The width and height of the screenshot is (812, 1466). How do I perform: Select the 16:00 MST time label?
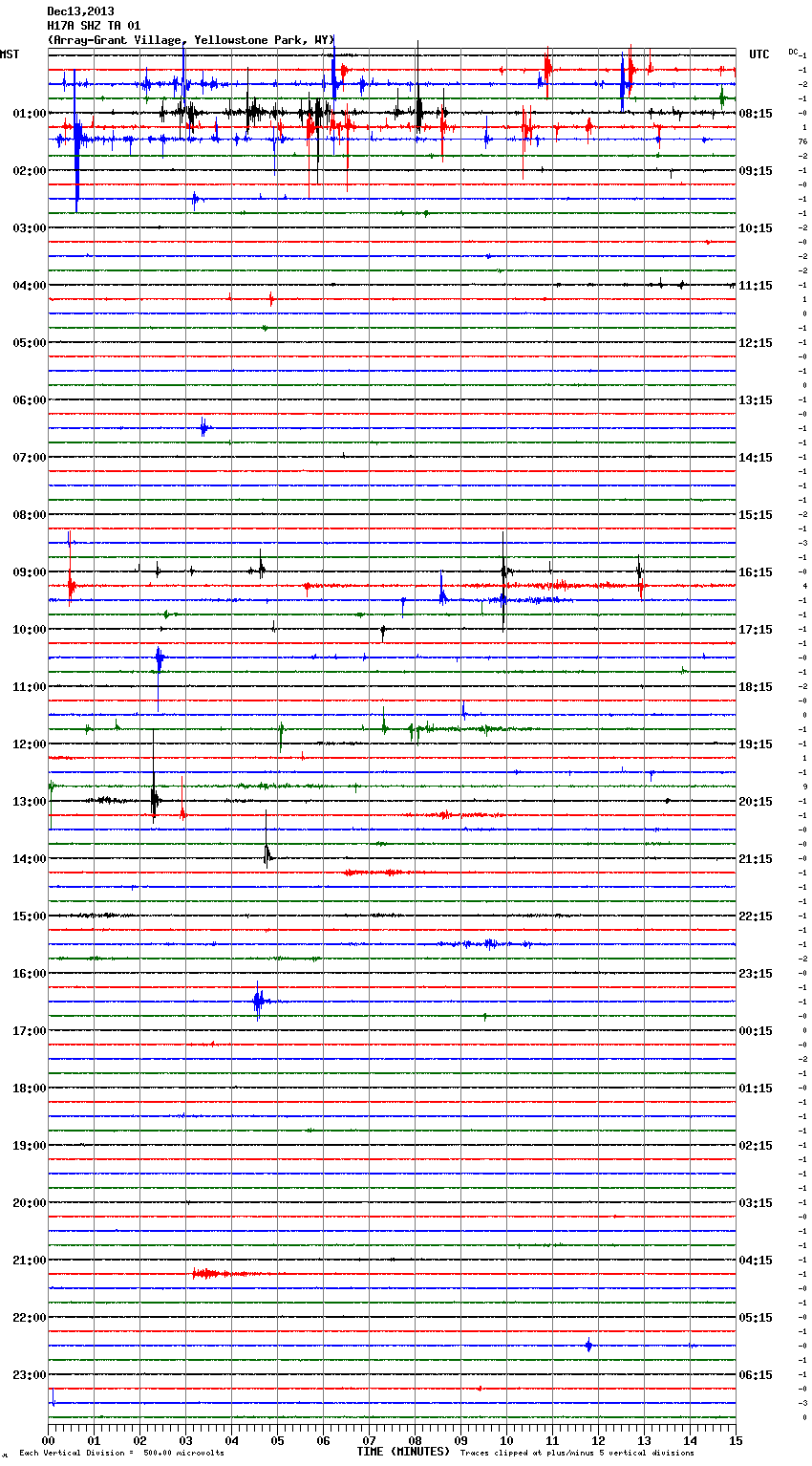[30, 974]
